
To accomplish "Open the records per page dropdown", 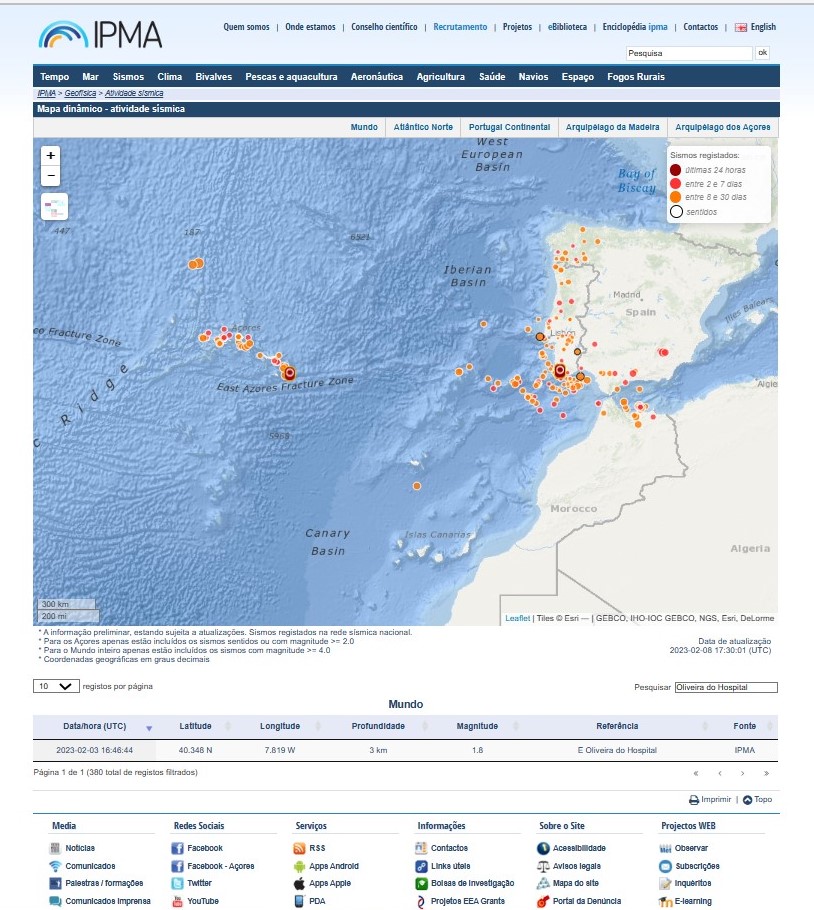I will click(x=56, y=686).
